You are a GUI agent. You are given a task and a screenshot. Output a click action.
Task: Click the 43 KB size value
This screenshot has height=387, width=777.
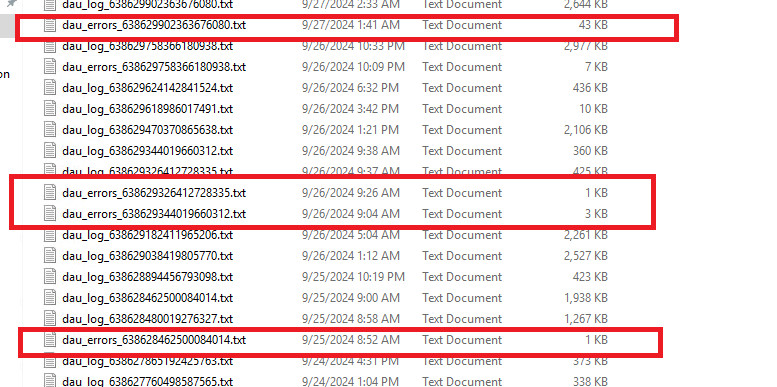point(593,25)
